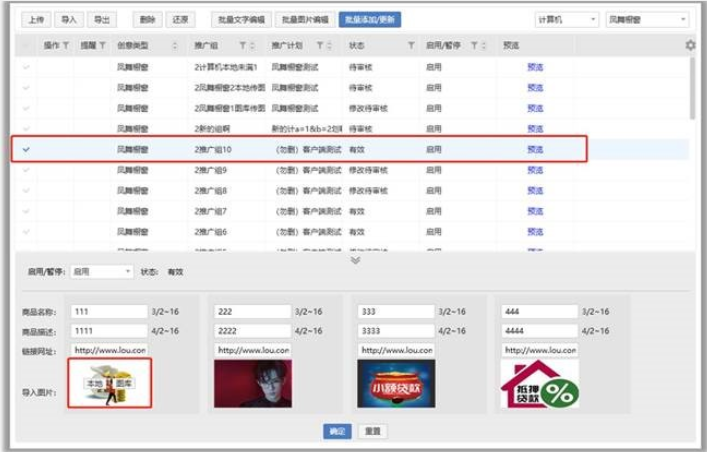
Task: Open 预览 link for row 2凤舞橱窗1图库待图
Action: (x=535, y=108)
